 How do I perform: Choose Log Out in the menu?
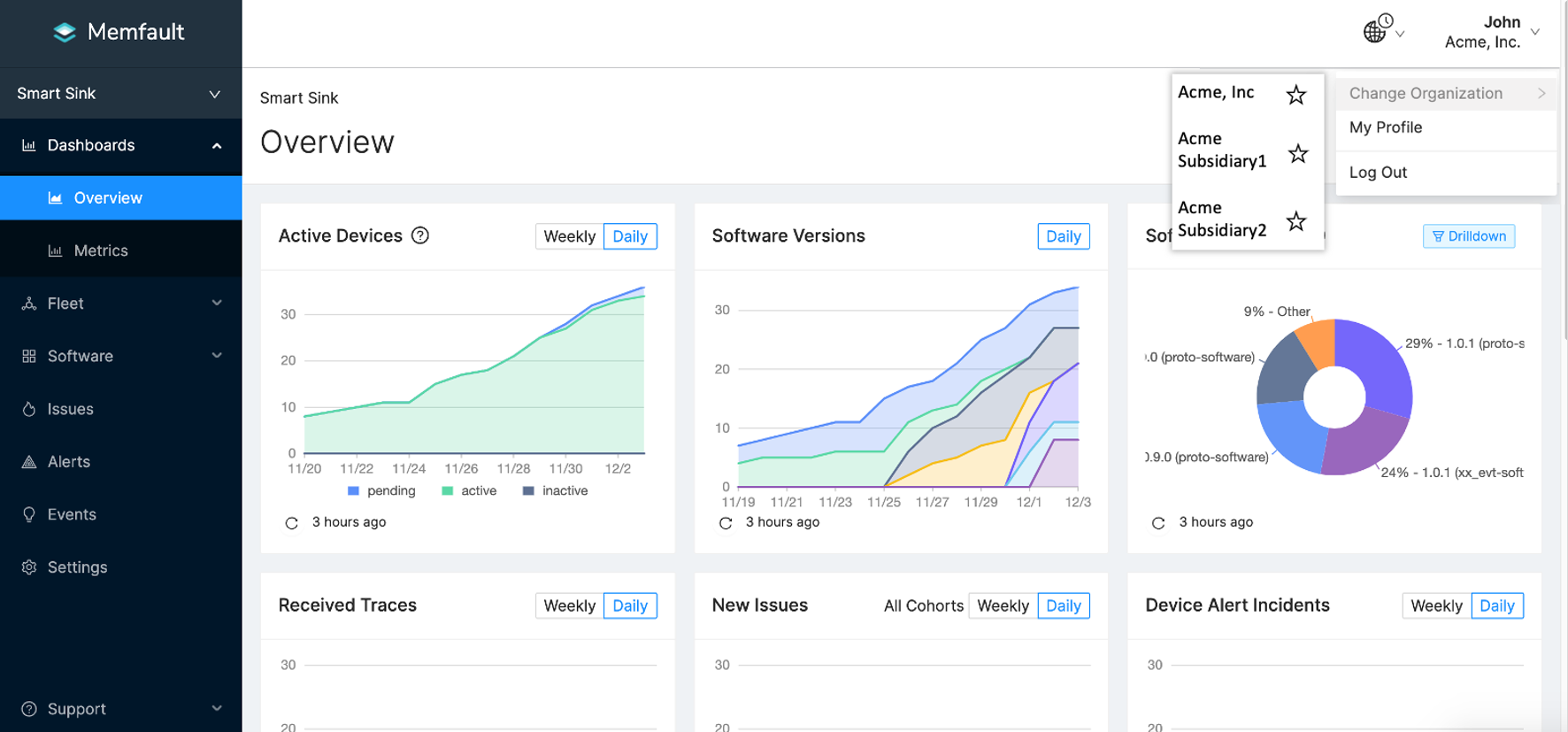[1378, 173]
